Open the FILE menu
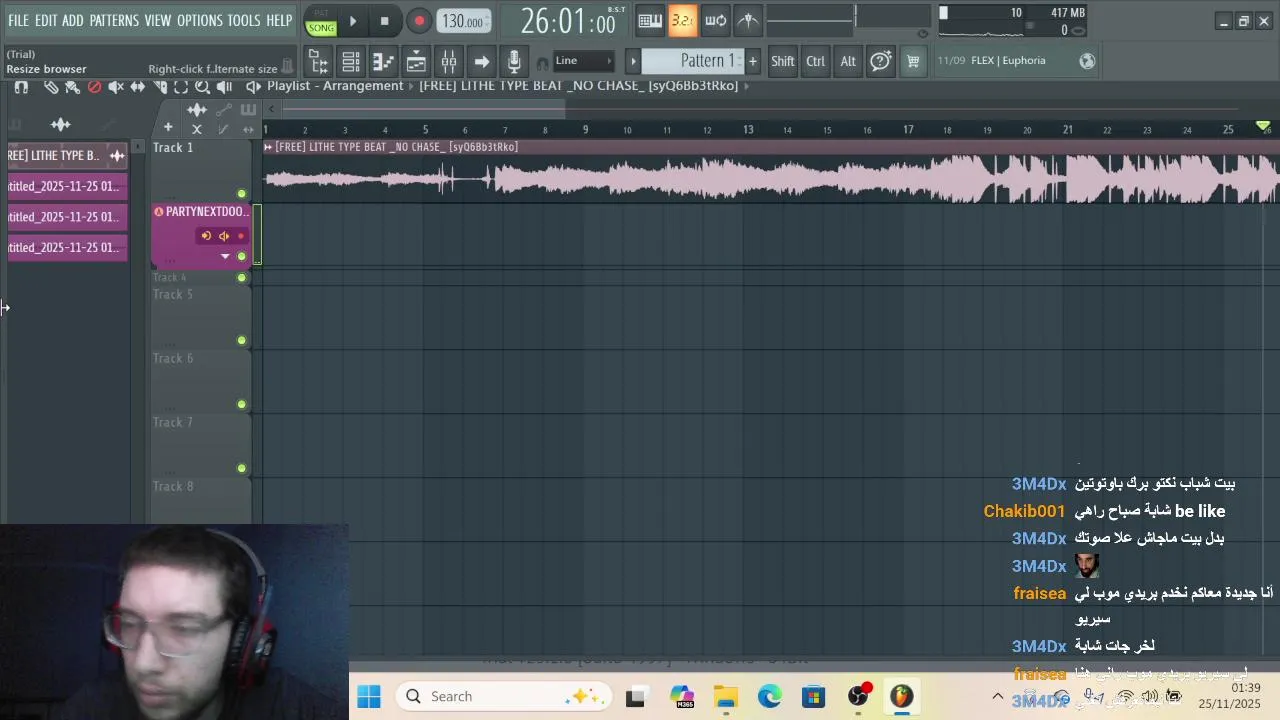The height and width of the screenshot is (720, 1280). pyautogui.click(x=18, y=20)
